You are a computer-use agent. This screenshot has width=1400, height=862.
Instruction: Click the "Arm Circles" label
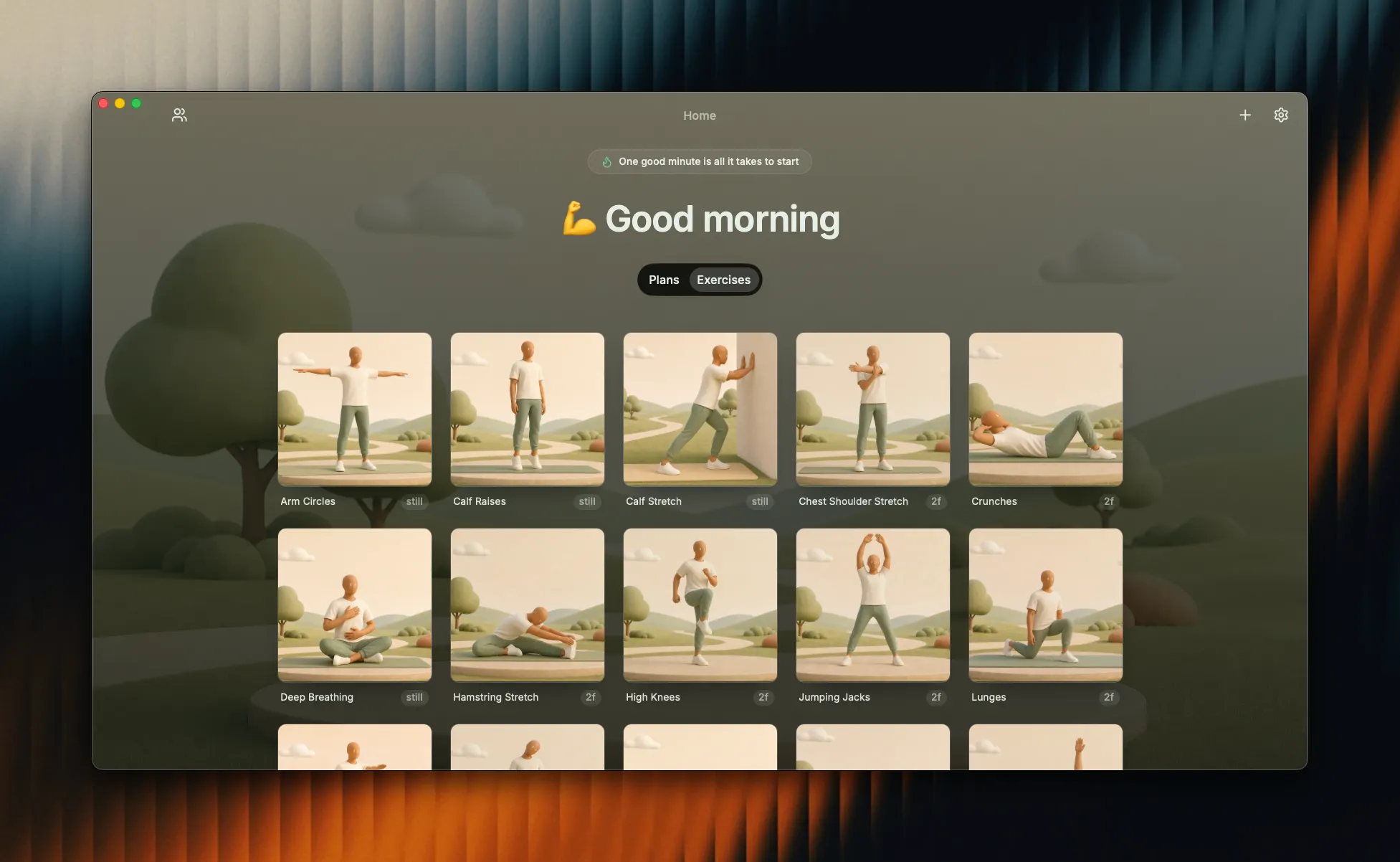pyautogui.click(x=308, y=501)
